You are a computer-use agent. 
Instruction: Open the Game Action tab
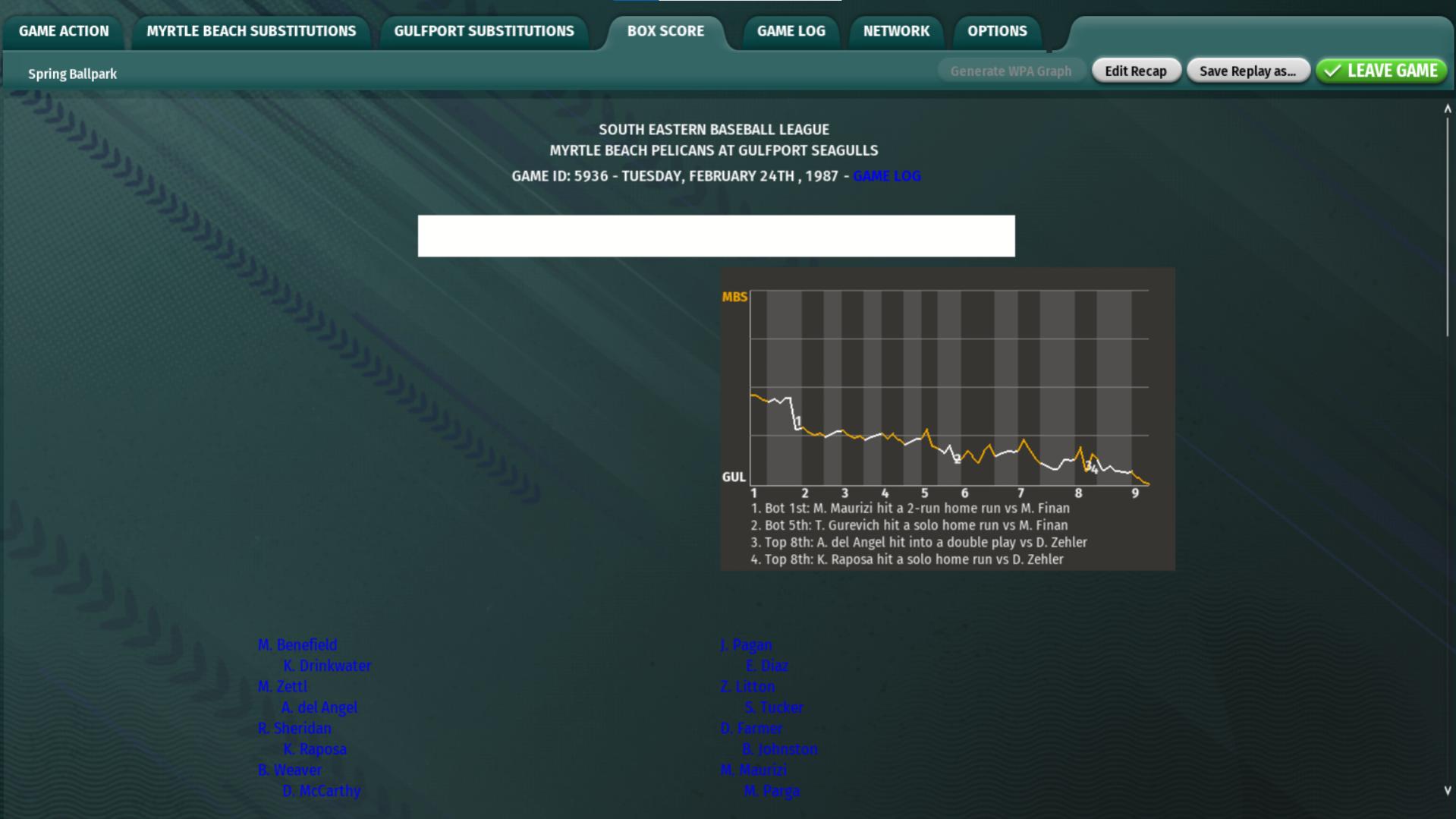point(64,31)
